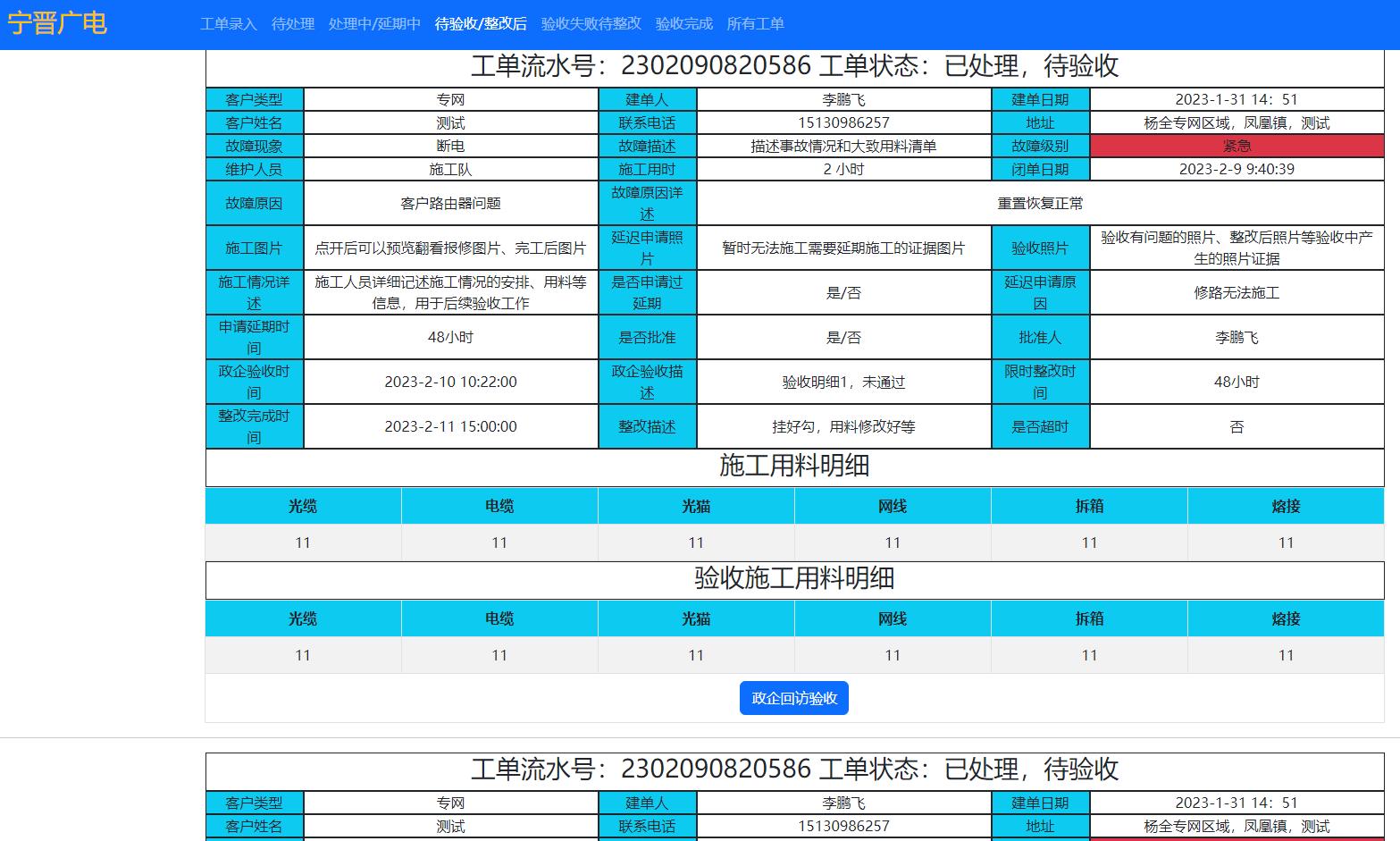The image size is (1400, 841).
Task: Click the 验收有问题的照片 photo description cell
Action: 1237,248
